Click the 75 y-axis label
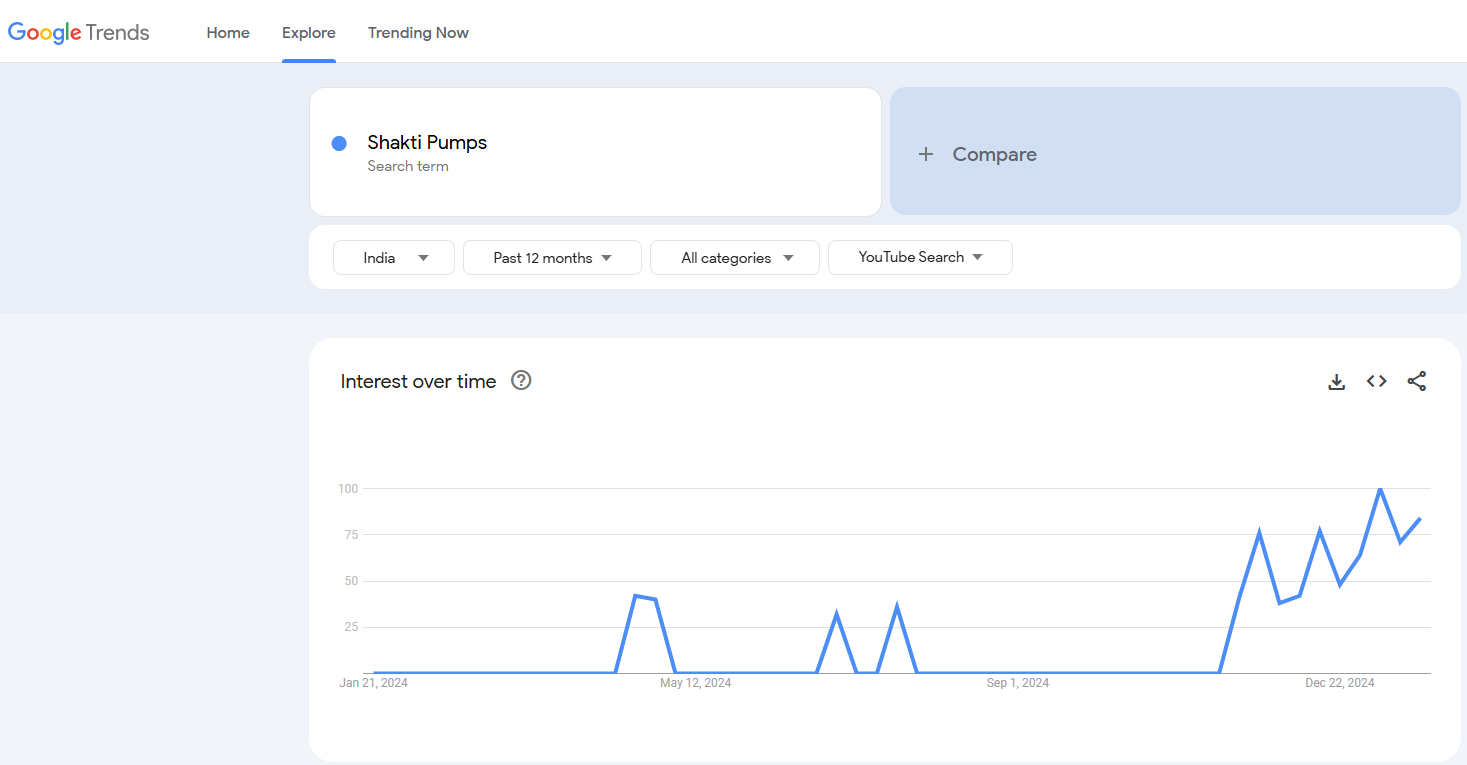Viewport: 1467px width, 765px height. [350, 535]
